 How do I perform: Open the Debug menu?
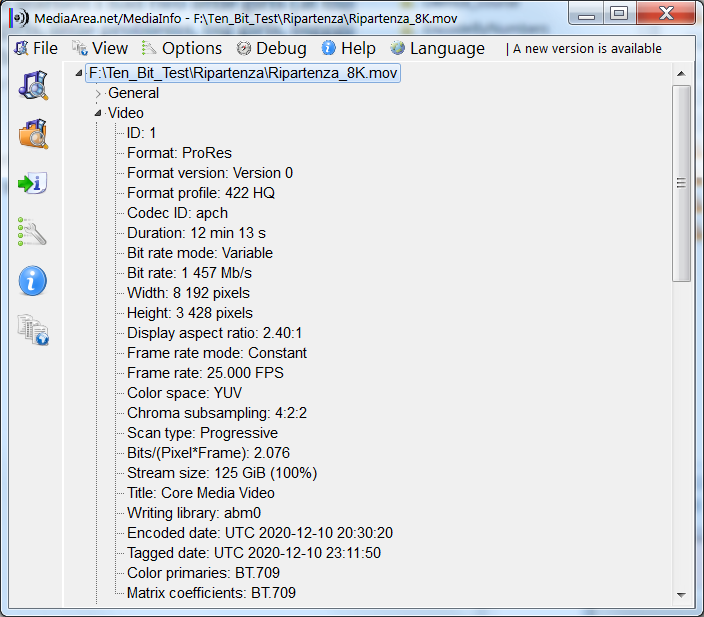pyautogui.click(x=272, y=48)
